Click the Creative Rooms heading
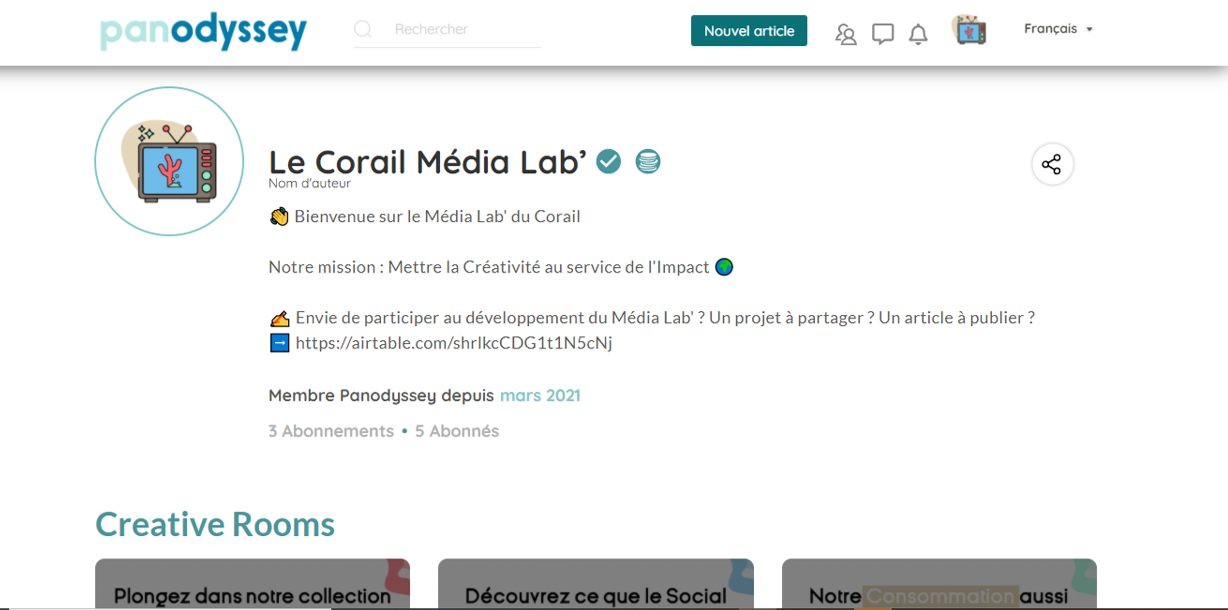Image resolution: width=1228 pixels, height=610 pixels. tap(215, 524)
